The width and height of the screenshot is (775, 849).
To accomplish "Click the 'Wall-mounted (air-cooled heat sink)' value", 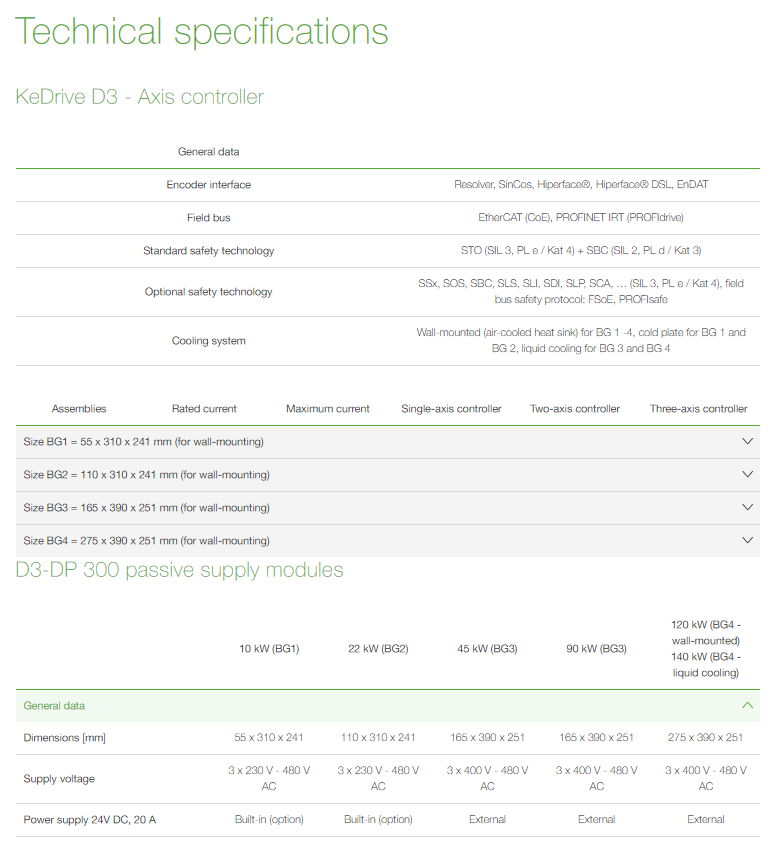I will 581,341.
